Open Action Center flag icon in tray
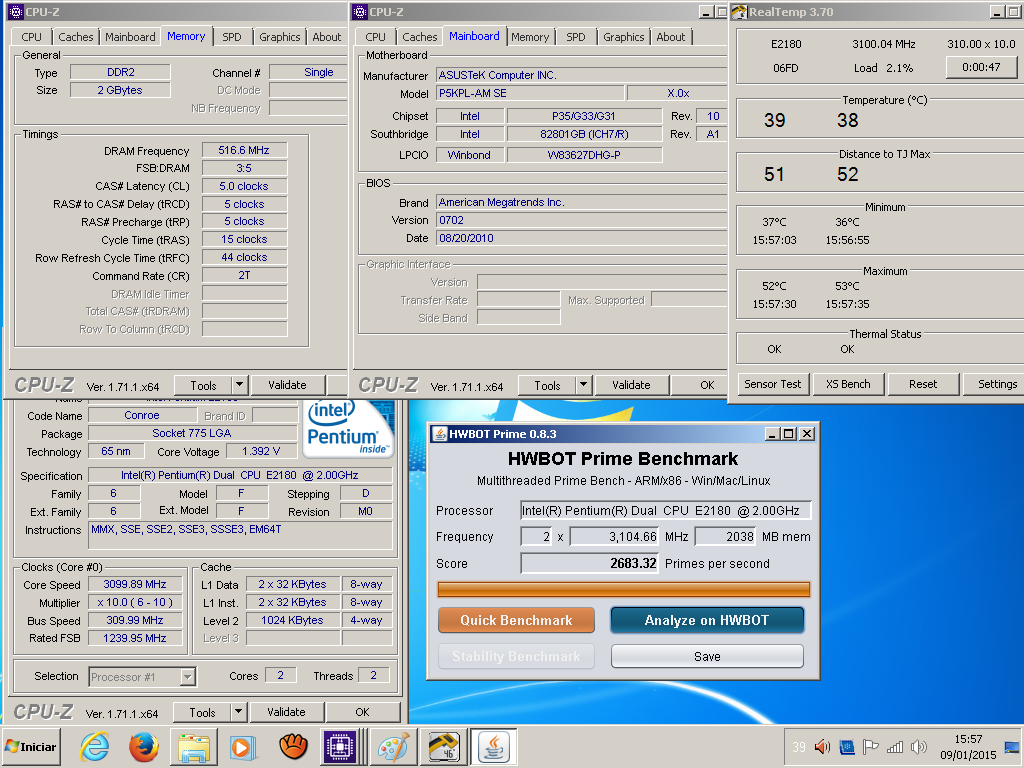The height and width of the screenshot is (768, 1024). [870, 746]
